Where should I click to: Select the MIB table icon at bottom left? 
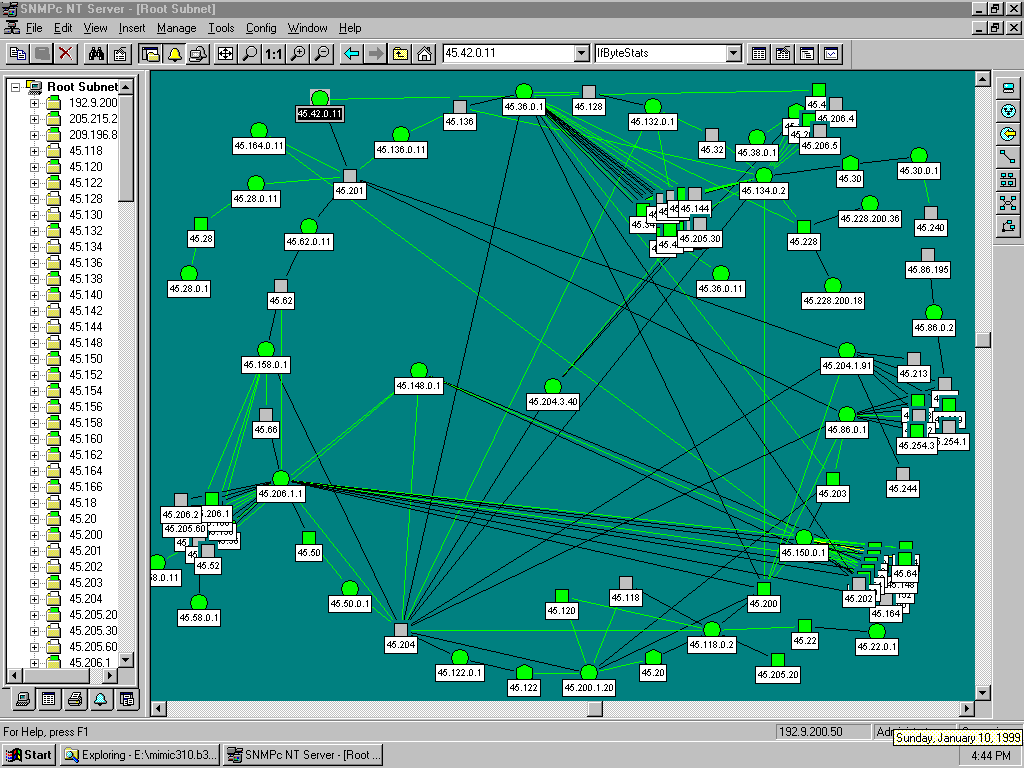[47, 700]
